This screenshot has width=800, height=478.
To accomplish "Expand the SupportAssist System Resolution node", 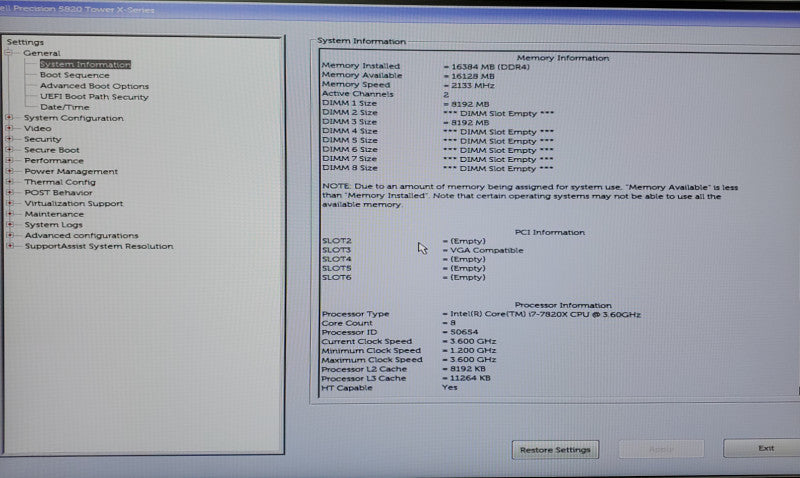I will click(9, 246).
